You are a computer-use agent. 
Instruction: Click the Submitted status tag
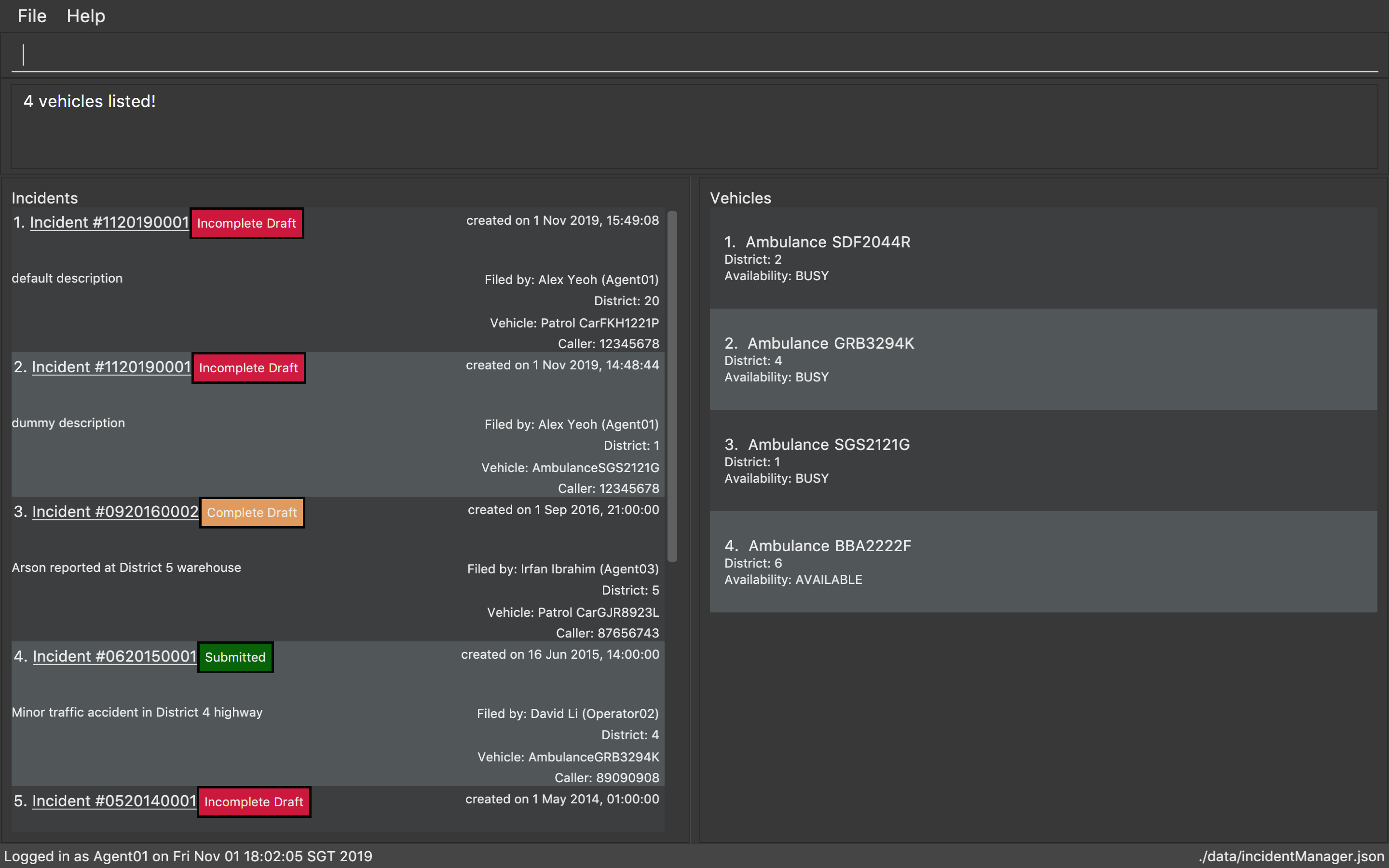click(x=235, y=657)
